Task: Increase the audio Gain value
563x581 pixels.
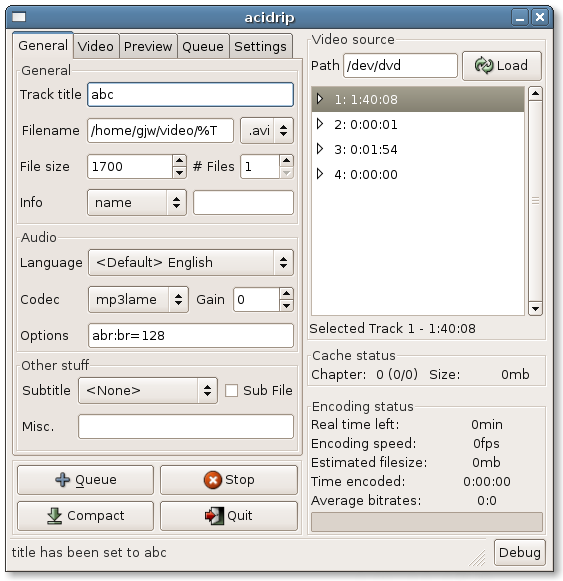Action: [x=286, y=294]
